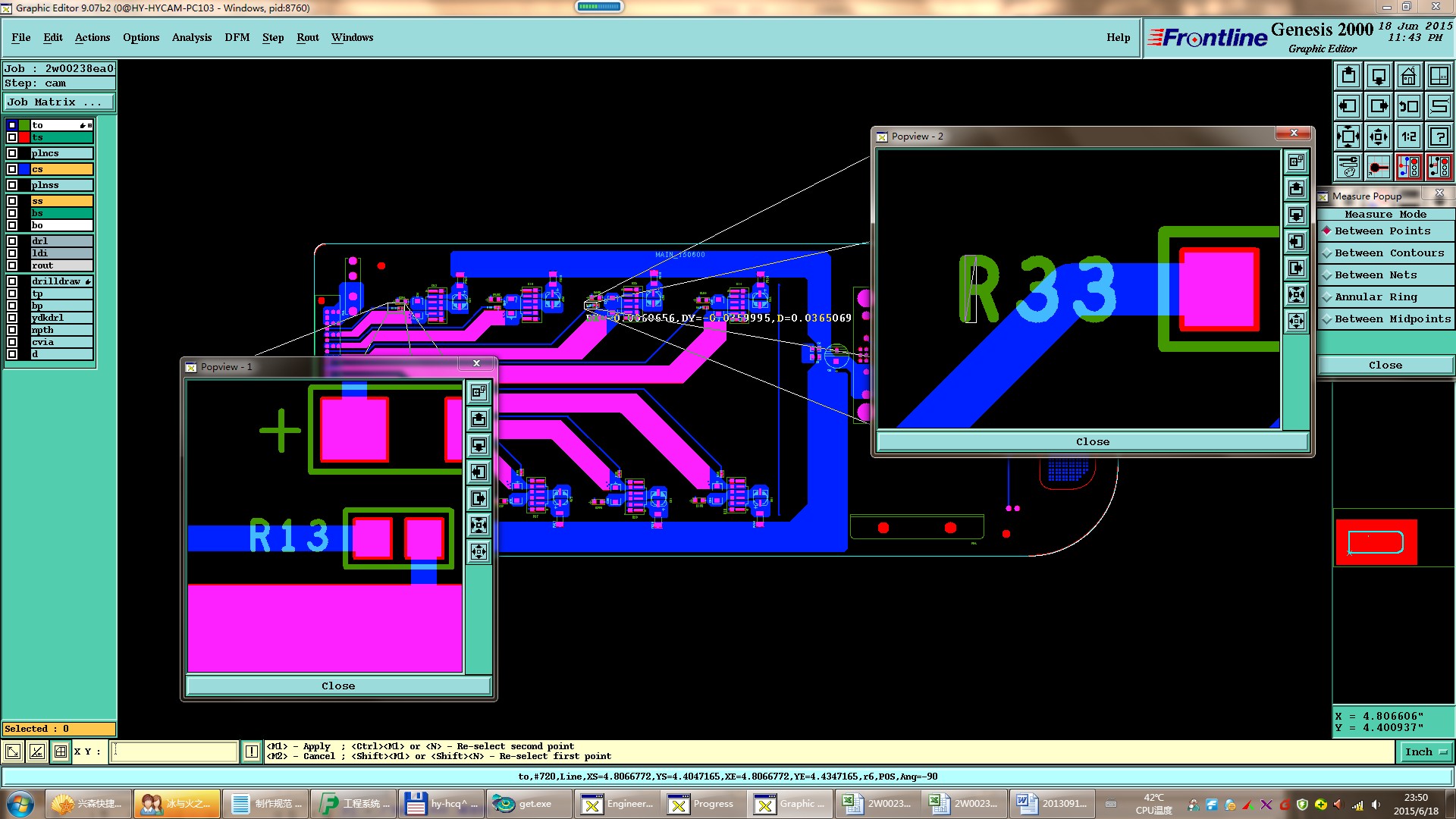Click red color swatch of layer ts
Screen dimensions: 1456x819
click(x=24, y=137)
